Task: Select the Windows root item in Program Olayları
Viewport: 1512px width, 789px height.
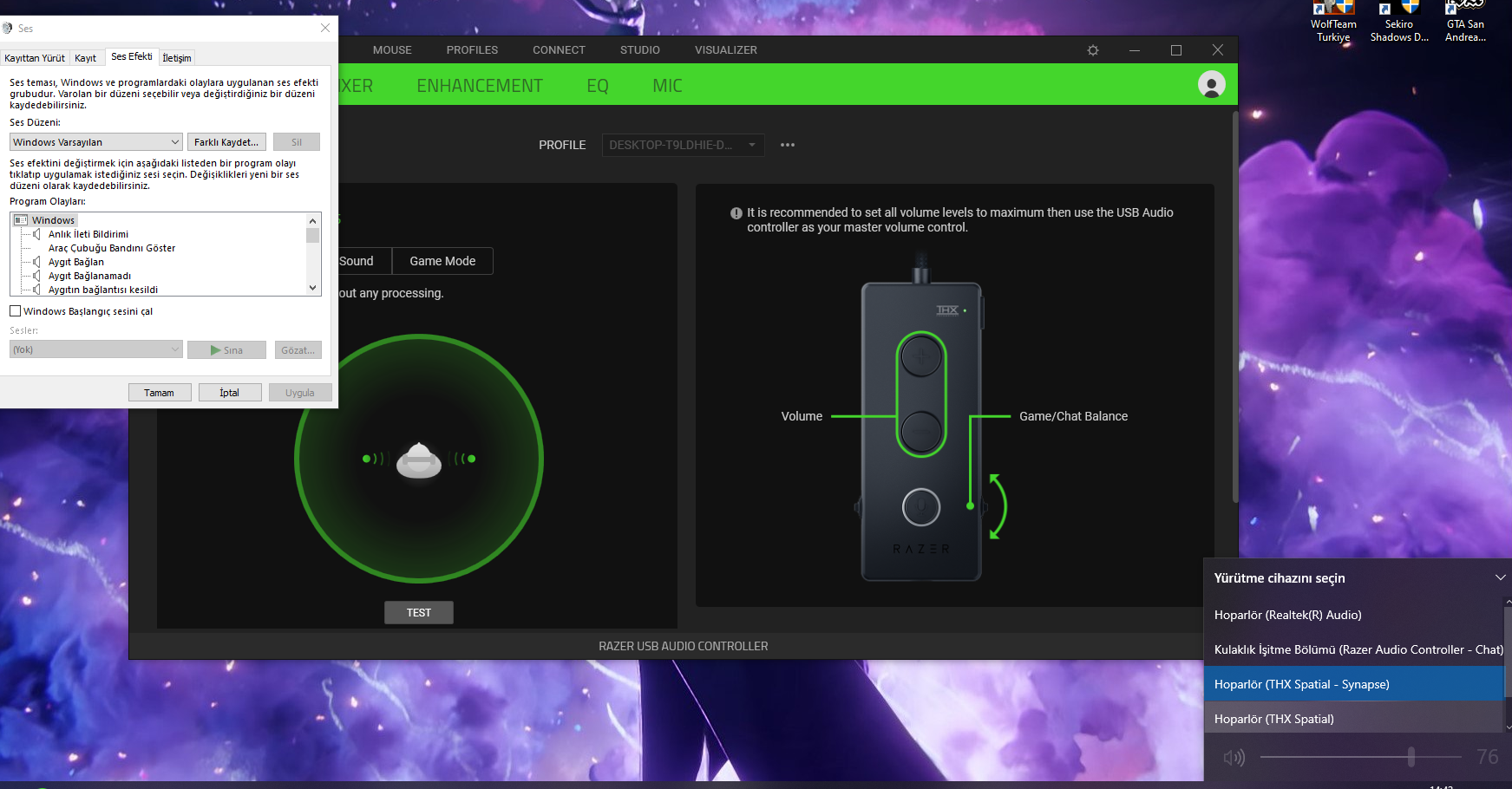Action: (53, 220)
